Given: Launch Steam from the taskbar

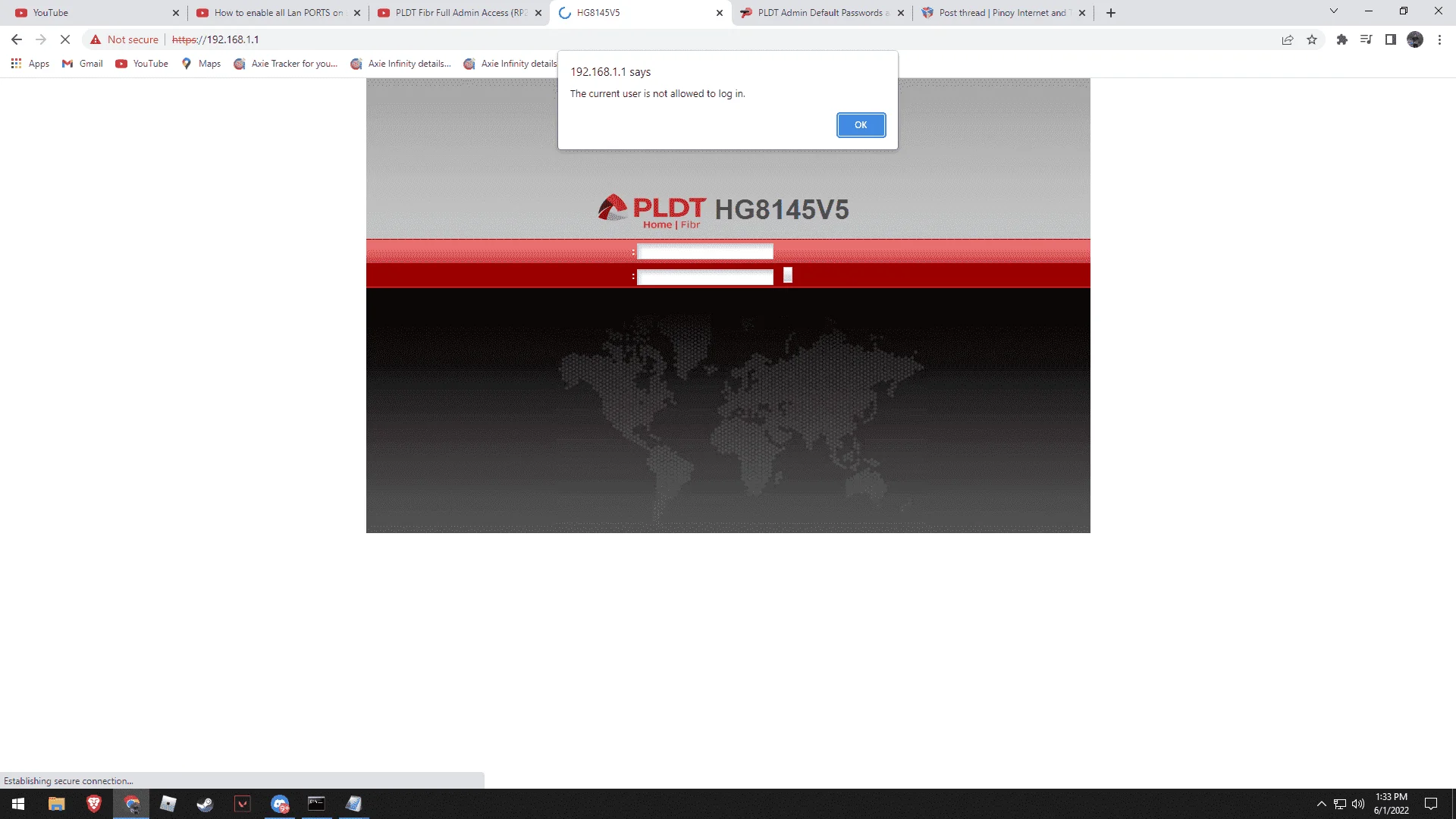Looking at the screenshot, I should coord(206,804).
